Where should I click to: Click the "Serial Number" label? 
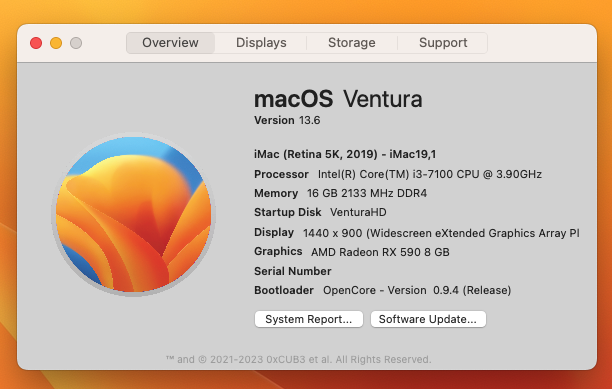pos(293,271)
